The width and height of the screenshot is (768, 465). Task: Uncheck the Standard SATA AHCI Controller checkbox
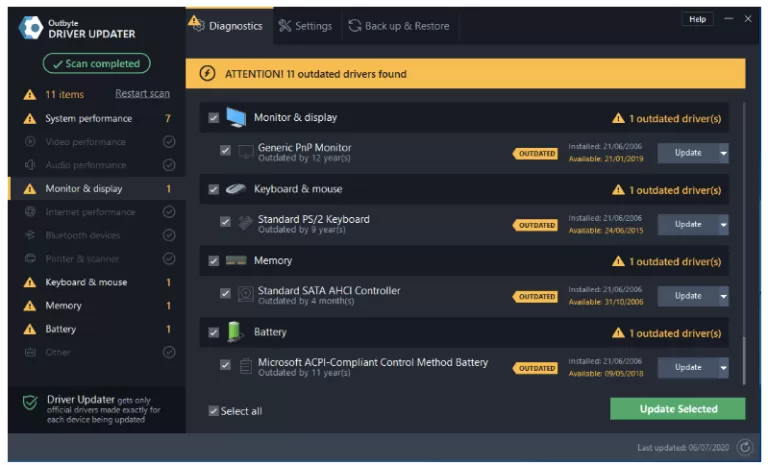(x=225, y=294)
